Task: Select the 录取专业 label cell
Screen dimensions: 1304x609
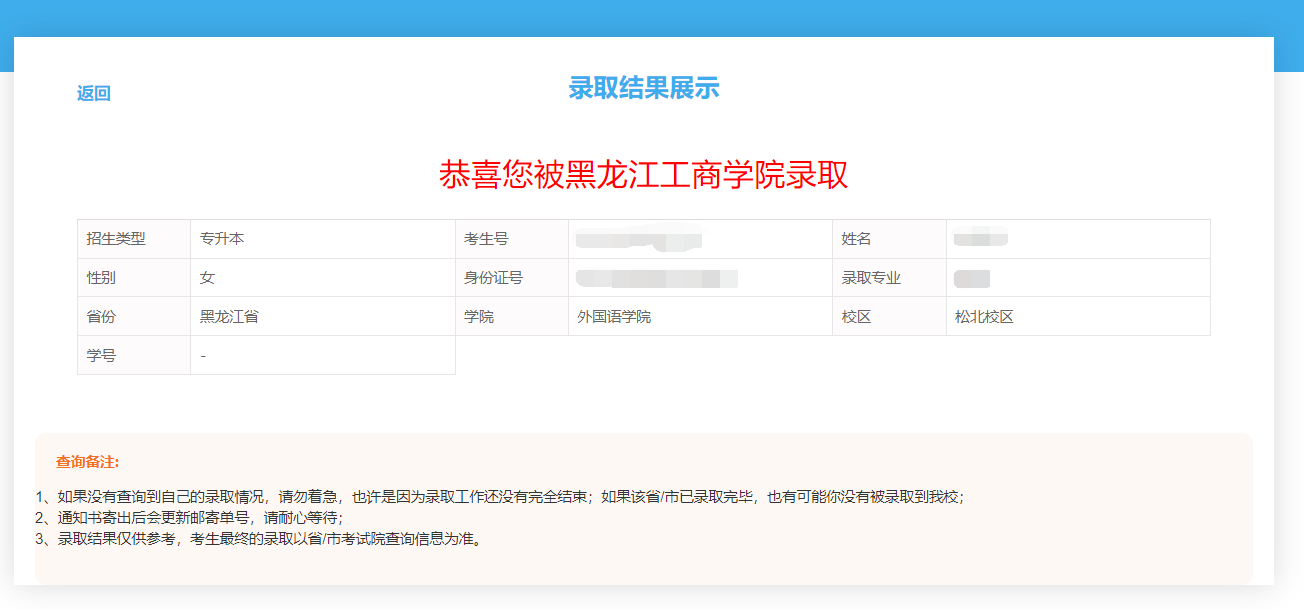Action: 890,278
